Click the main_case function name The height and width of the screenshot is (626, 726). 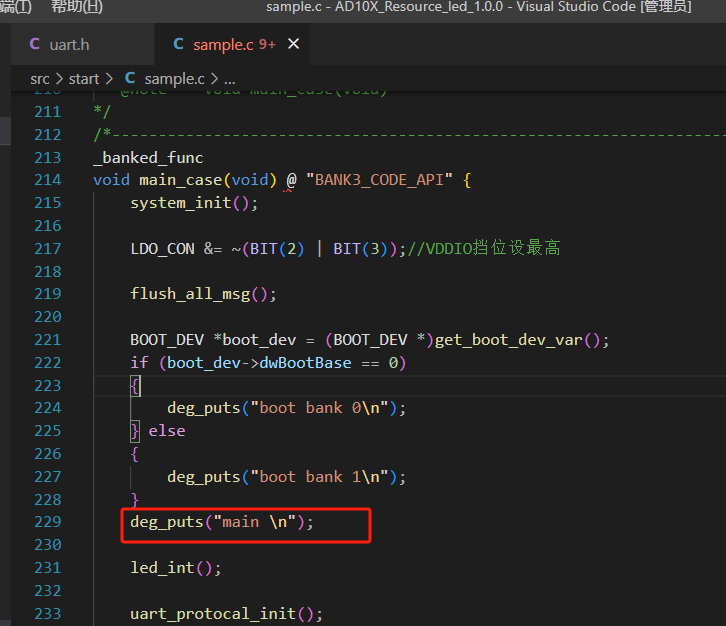pos(181,180)
